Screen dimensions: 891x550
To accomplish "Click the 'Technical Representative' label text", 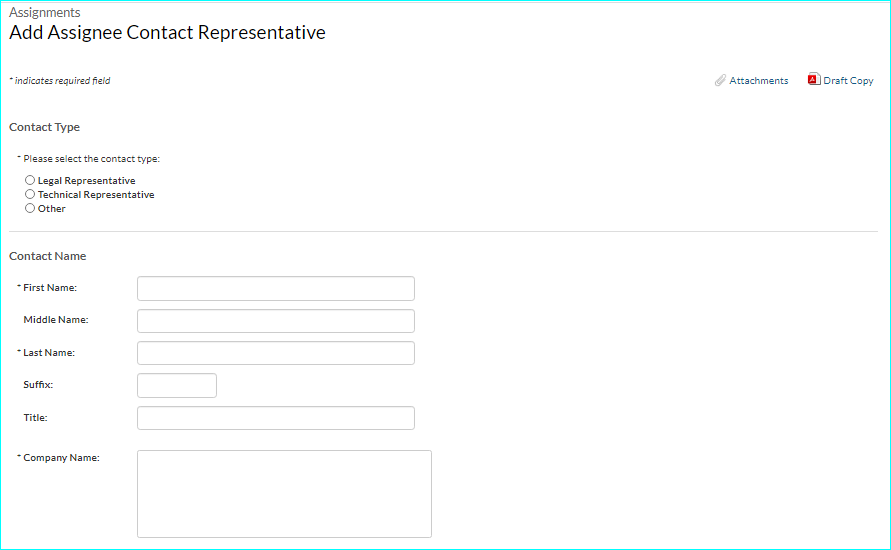I will 96,195.
